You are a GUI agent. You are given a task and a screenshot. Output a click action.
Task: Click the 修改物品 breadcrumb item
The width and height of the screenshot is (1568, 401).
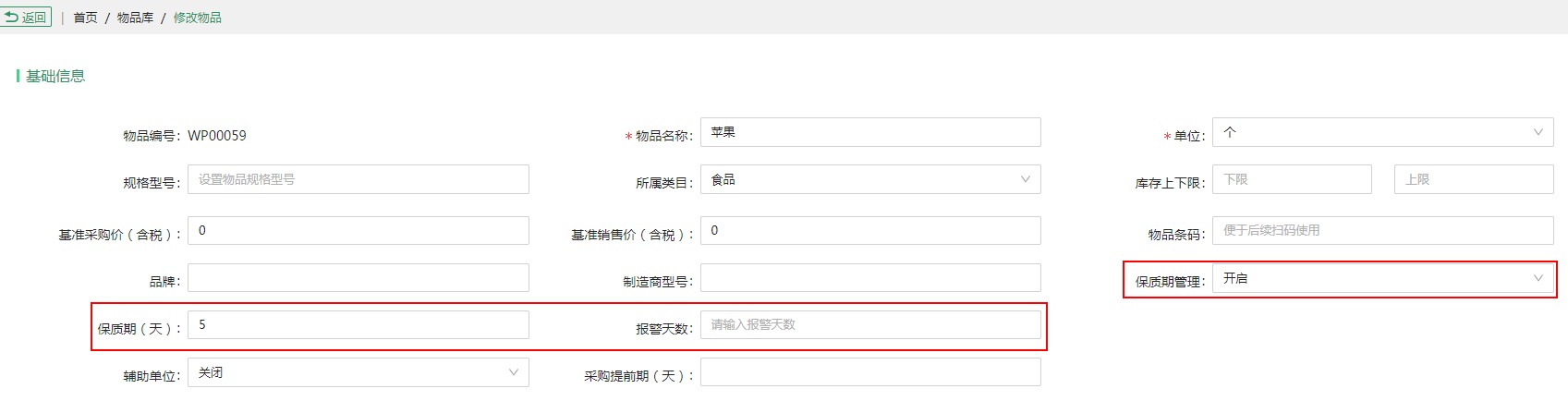pyautogui.click(x=197, y=18)
